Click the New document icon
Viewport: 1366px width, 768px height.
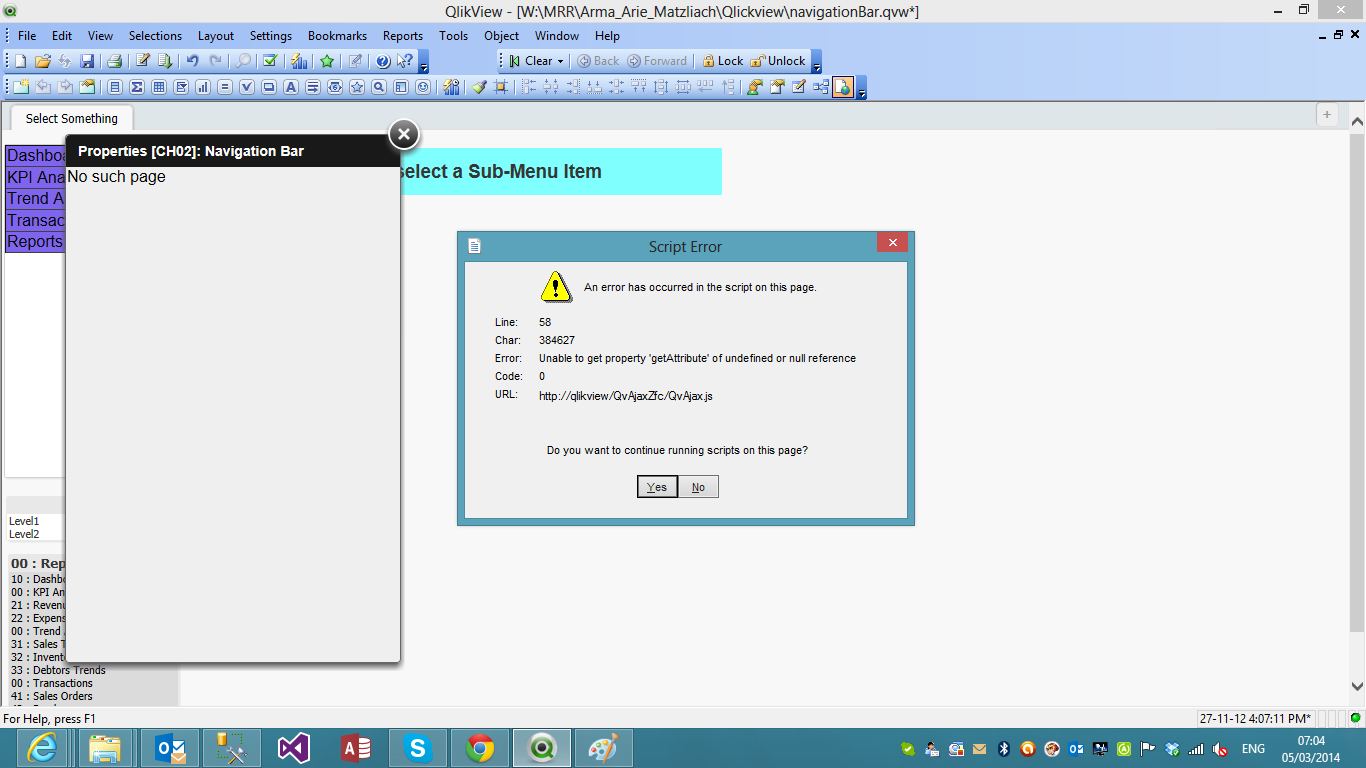(x=21, y=61)
